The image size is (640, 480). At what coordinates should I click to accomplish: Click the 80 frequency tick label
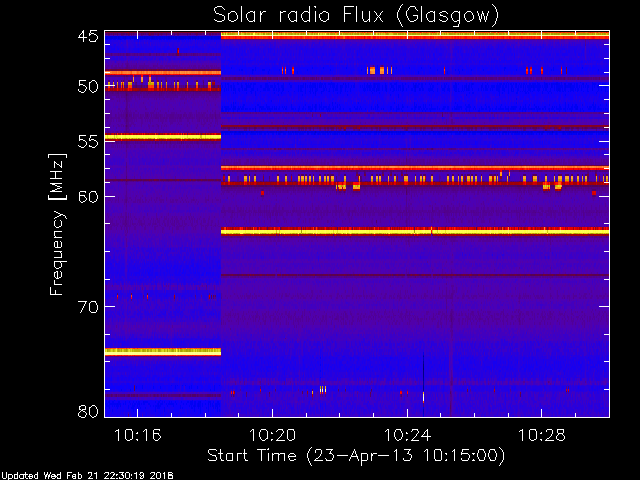pos(88,411)
